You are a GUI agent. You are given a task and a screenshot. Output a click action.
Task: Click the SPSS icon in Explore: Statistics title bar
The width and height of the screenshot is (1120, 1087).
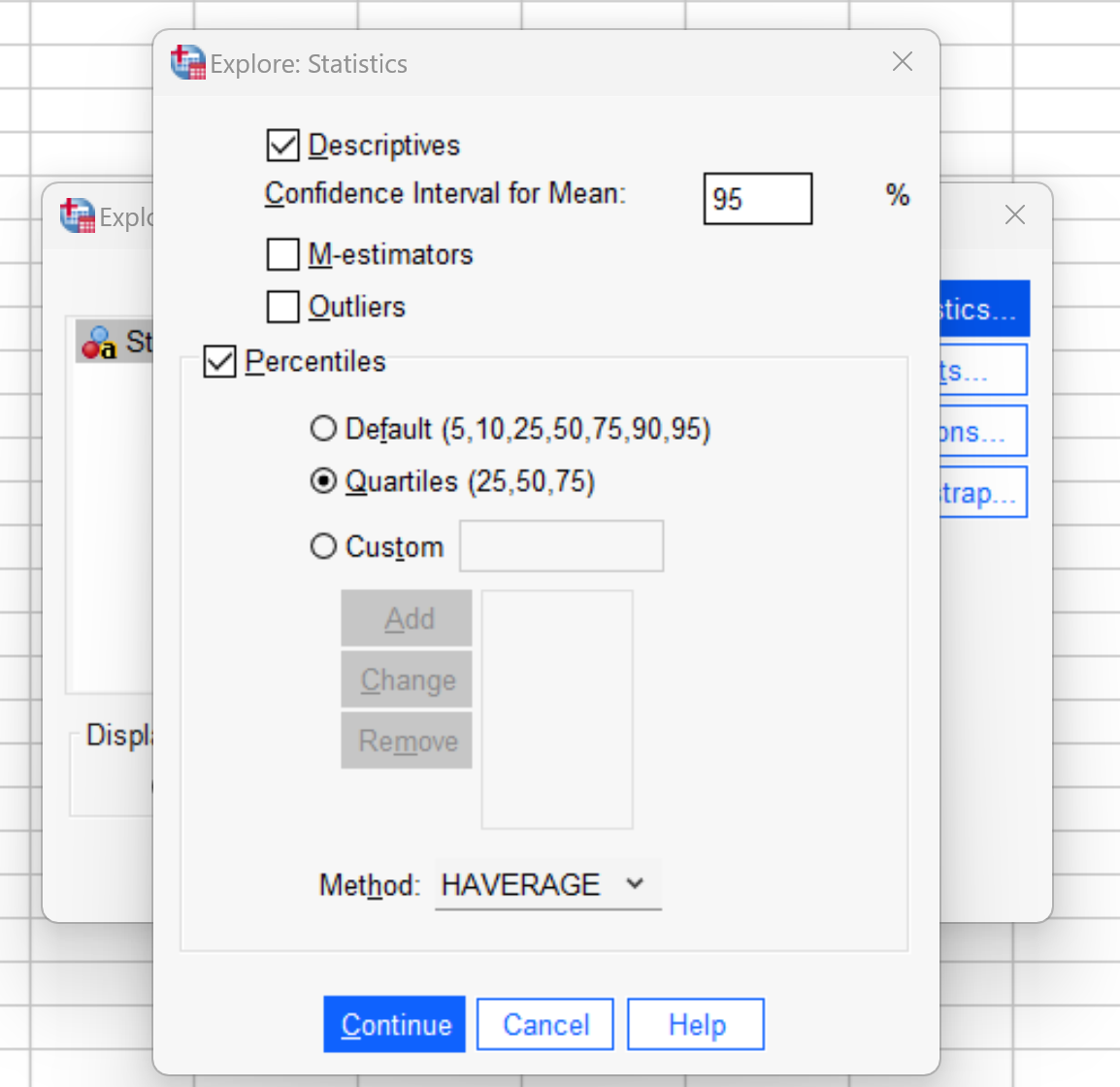pos(188,61)
